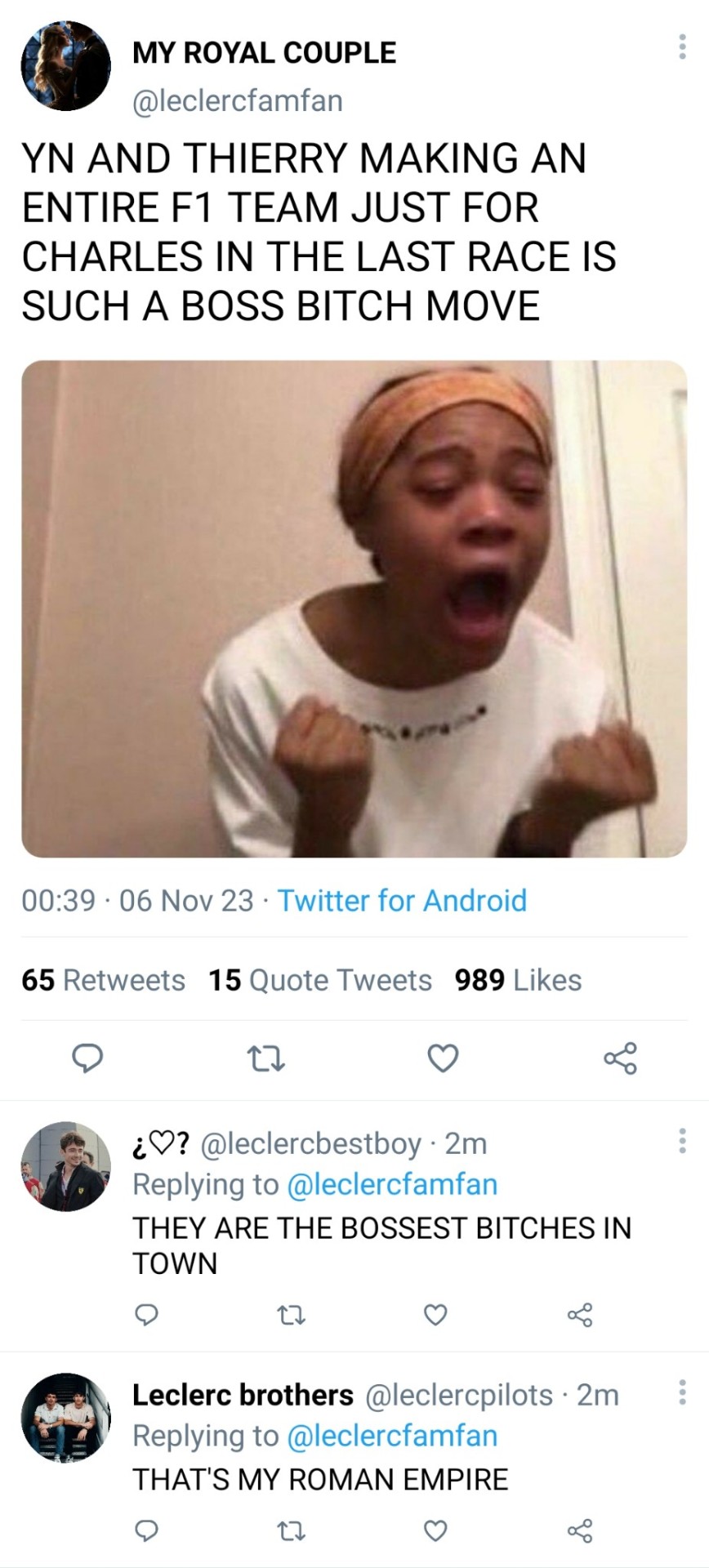
Task: Open main tweet's three-dot options menu
Action: point(682,47)
